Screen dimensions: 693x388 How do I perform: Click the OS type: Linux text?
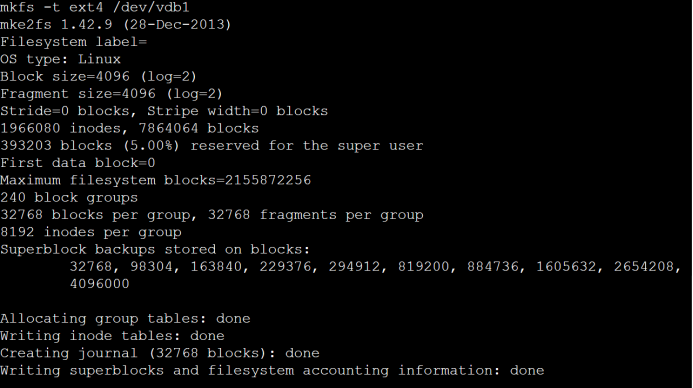(x=60, y=59)
